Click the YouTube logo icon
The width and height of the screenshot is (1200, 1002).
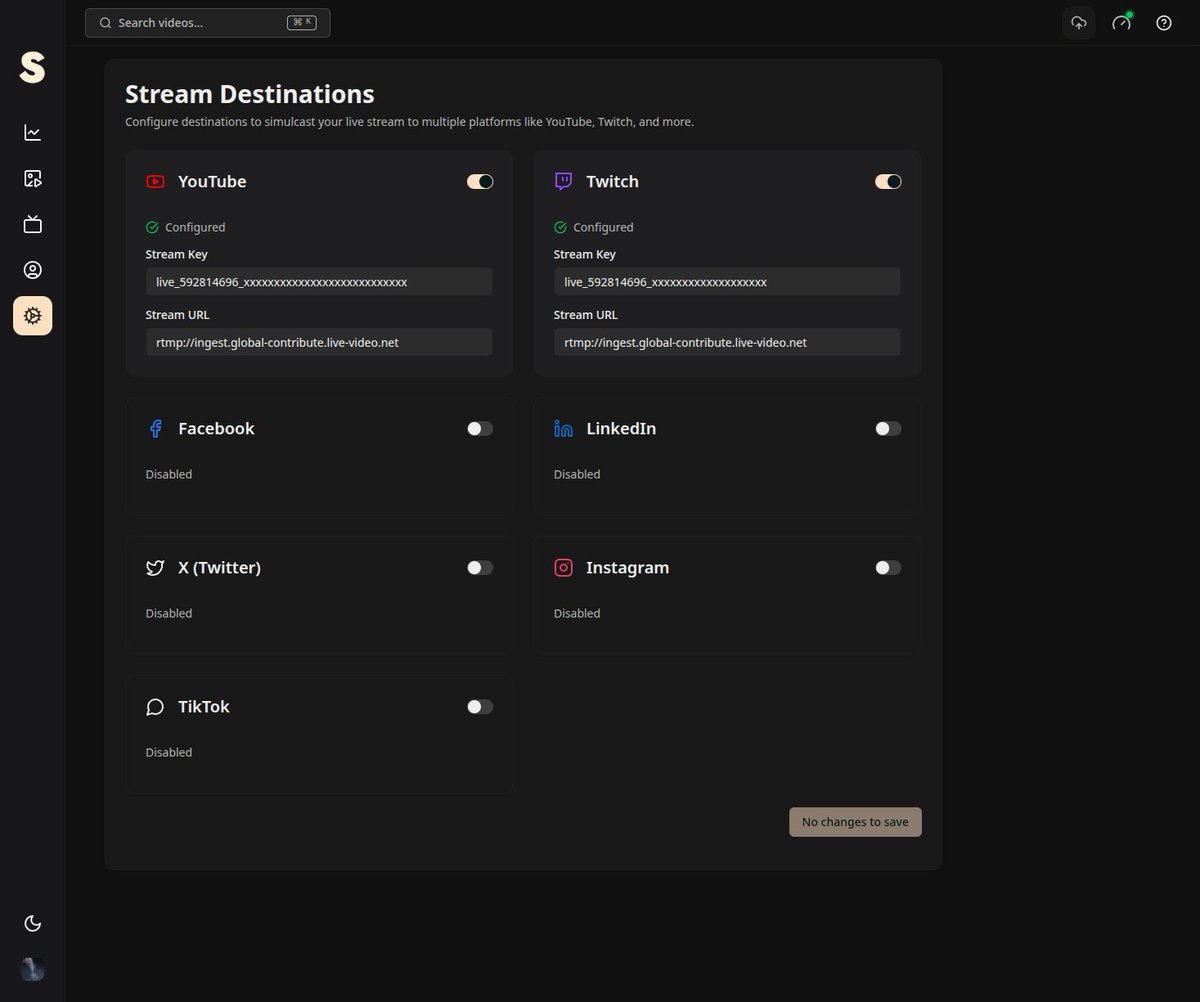pyautogui.click(x=155, y=182)
